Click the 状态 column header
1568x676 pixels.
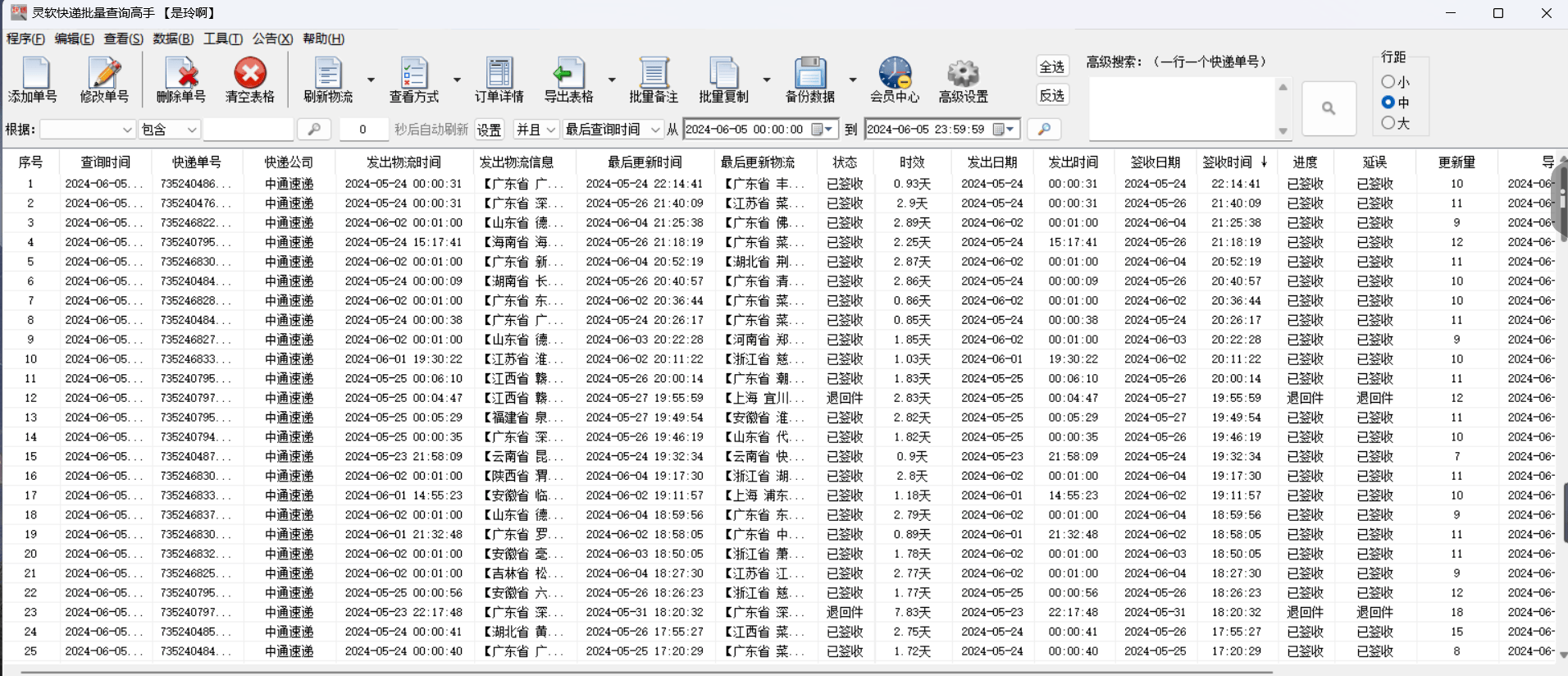(x=845, y=162)
